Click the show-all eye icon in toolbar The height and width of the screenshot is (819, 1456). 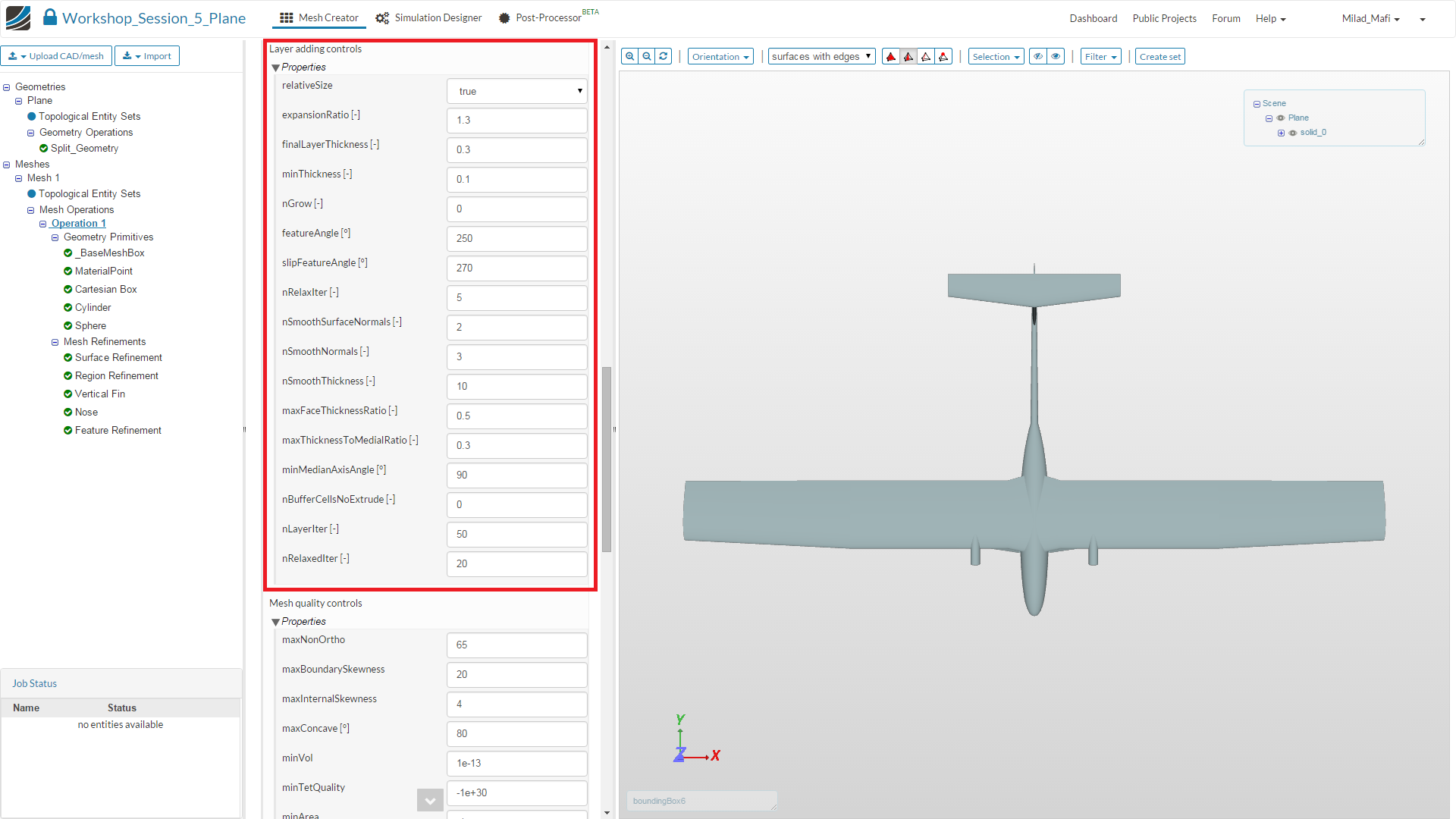1056,56
